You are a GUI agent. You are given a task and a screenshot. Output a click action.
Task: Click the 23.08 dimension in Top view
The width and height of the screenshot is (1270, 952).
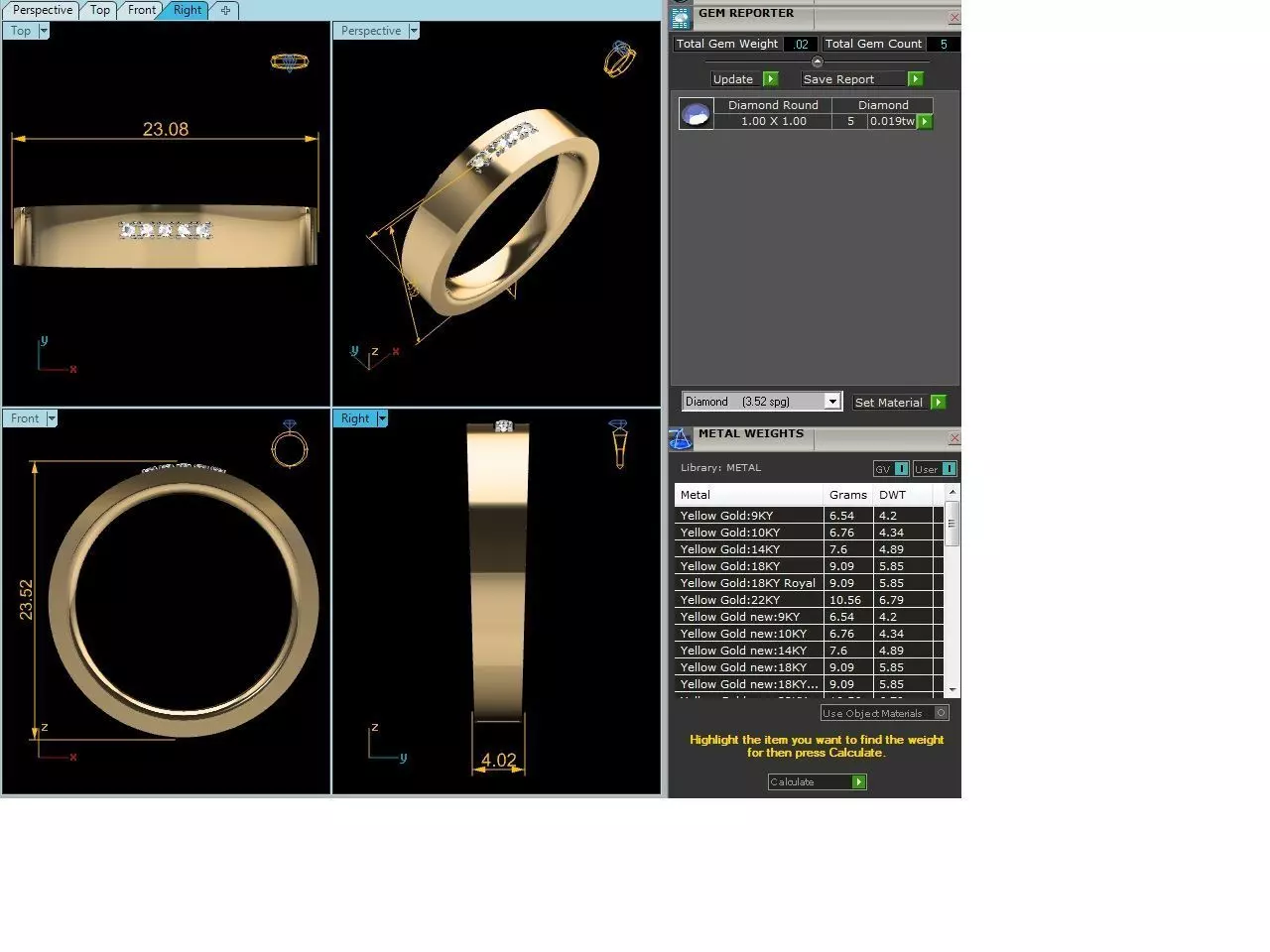pos(165,129)
